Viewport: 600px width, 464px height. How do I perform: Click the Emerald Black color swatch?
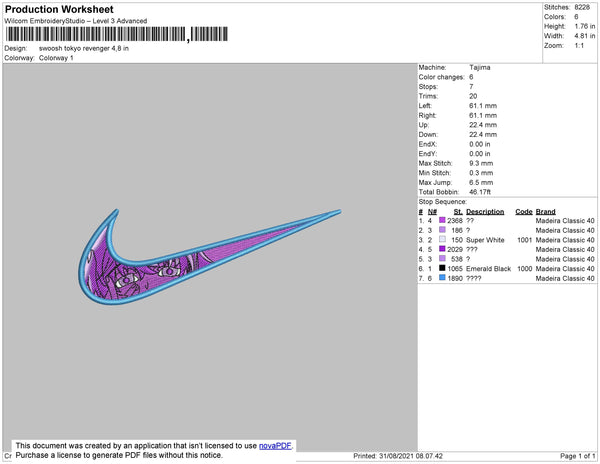click(442, 268)
